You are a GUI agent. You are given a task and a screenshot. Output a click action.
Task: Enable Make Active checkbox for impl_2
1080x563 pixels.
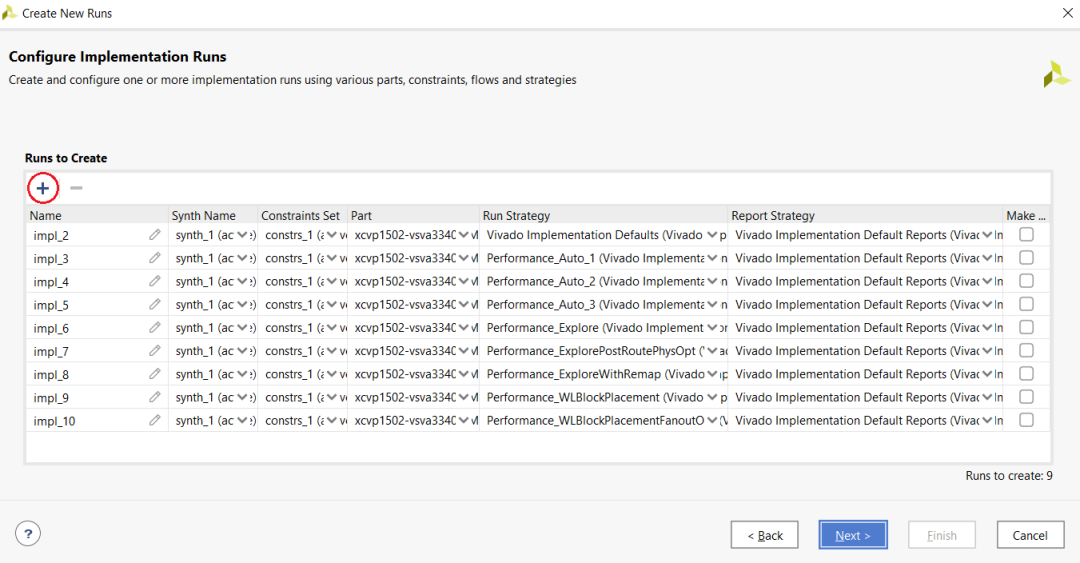click(1026, 235)
